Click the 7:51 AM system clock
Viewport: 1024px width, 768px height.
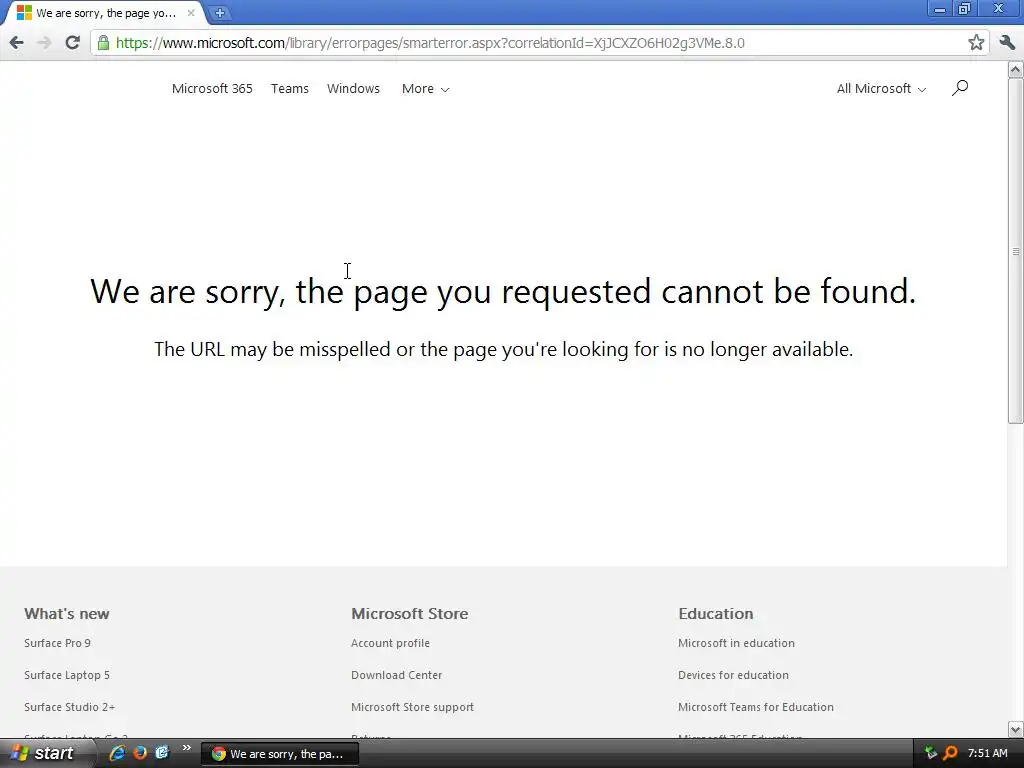pyautogui.click(x=987, y=753)
